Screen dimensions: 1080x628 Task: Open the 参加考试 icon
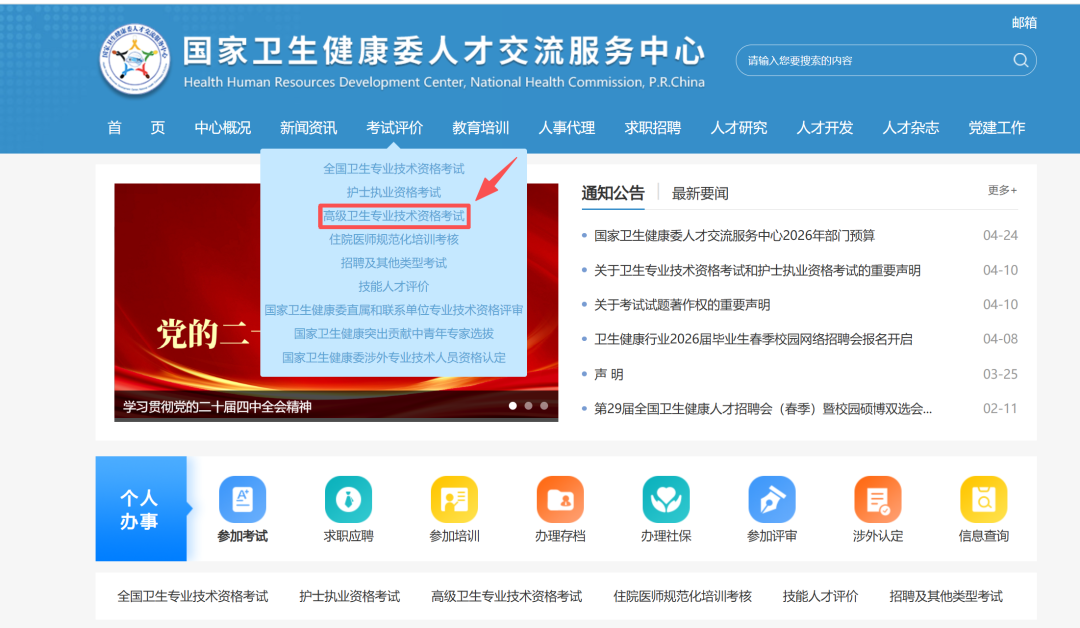242,499
